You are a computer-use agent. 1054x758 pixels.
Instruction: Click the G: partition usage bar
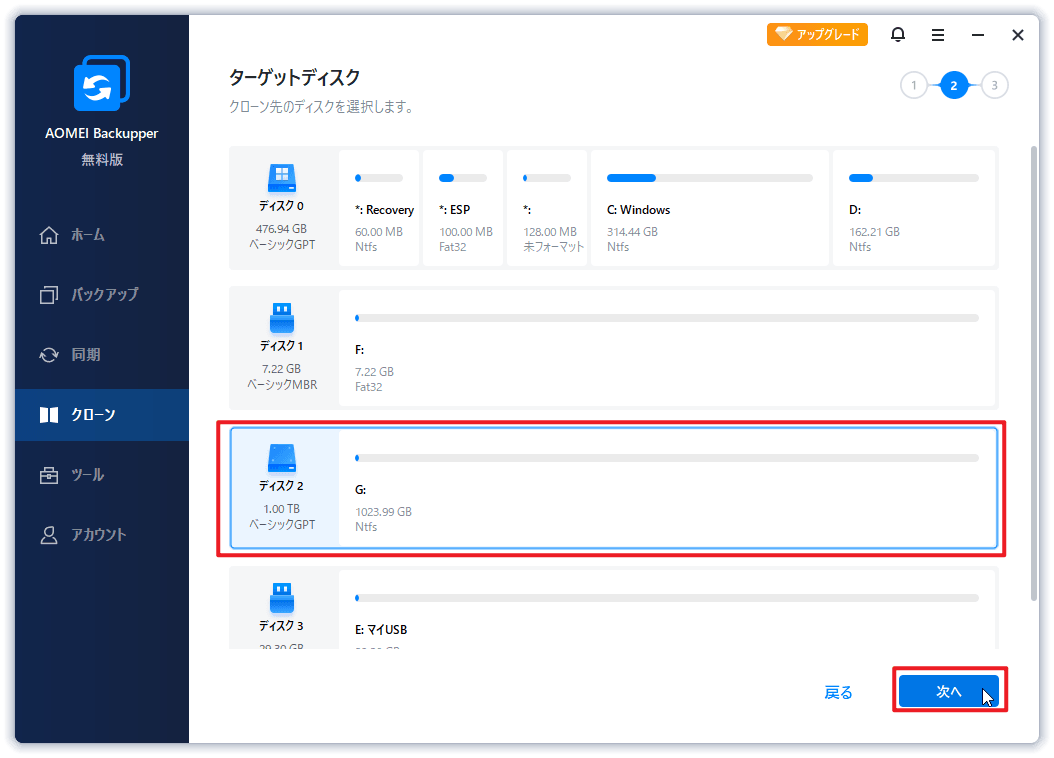point(667,458)
